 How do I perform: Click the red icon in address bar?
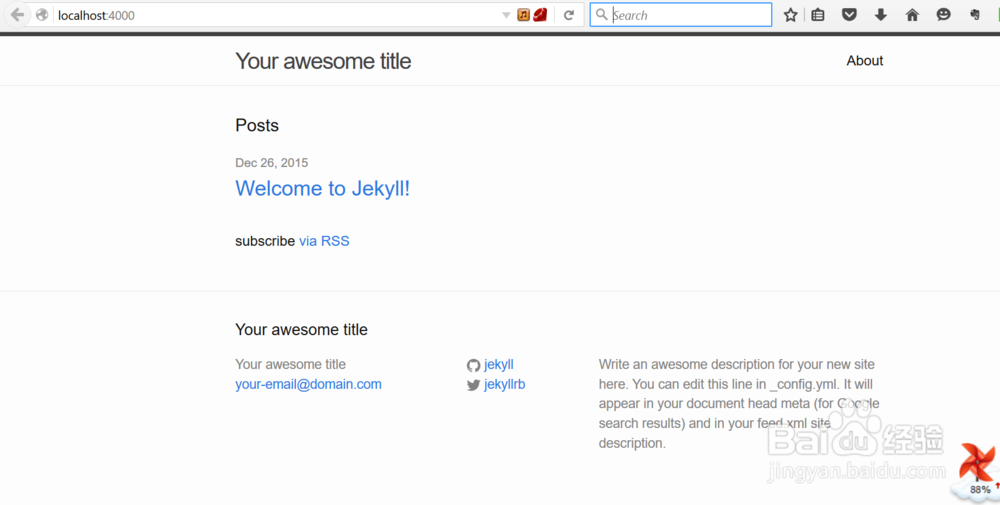(x=540, y=15)
